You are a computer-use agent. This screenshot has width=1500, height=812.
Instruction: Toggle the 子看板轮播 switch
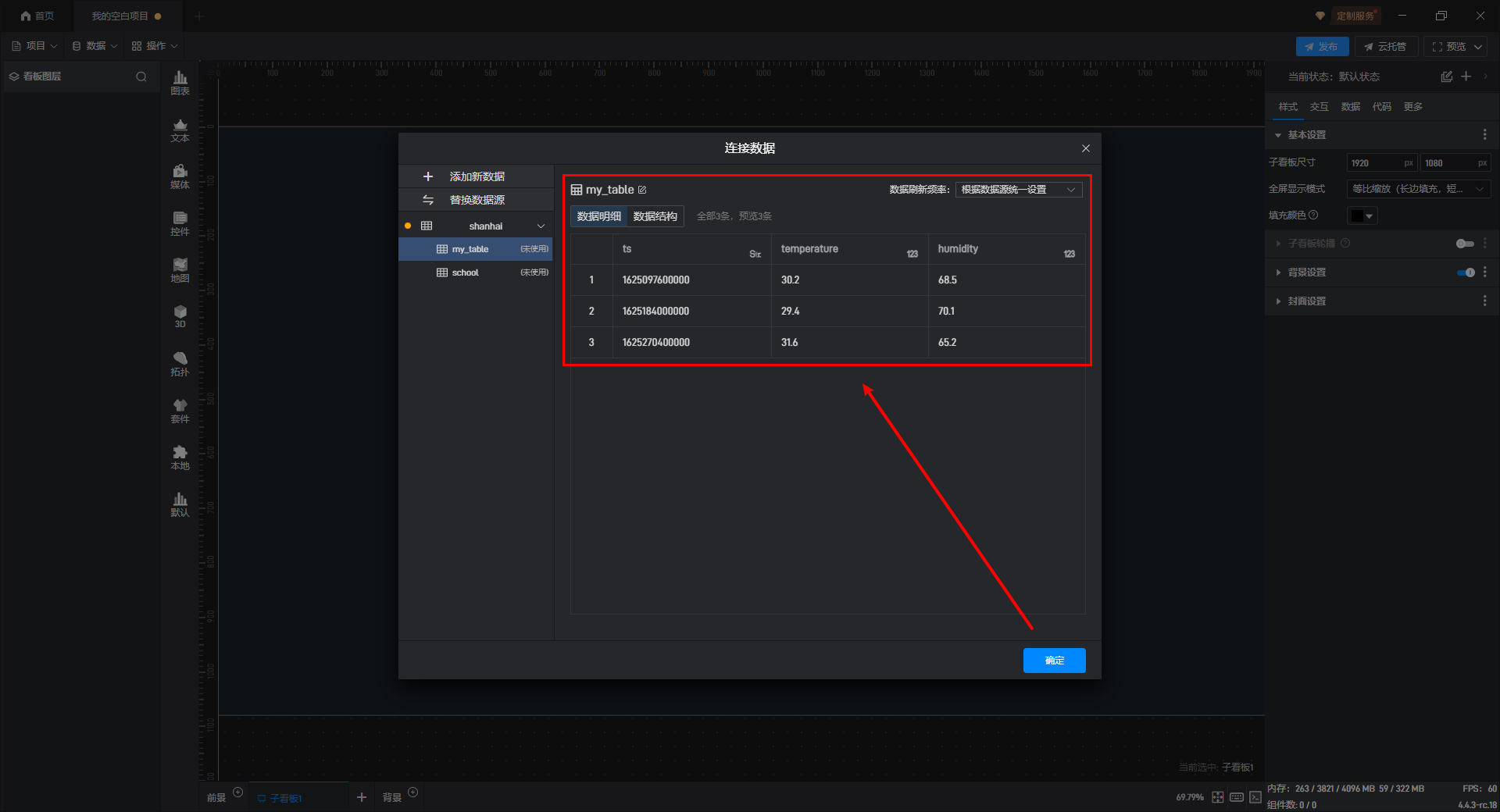click(x=1465, y=244)
